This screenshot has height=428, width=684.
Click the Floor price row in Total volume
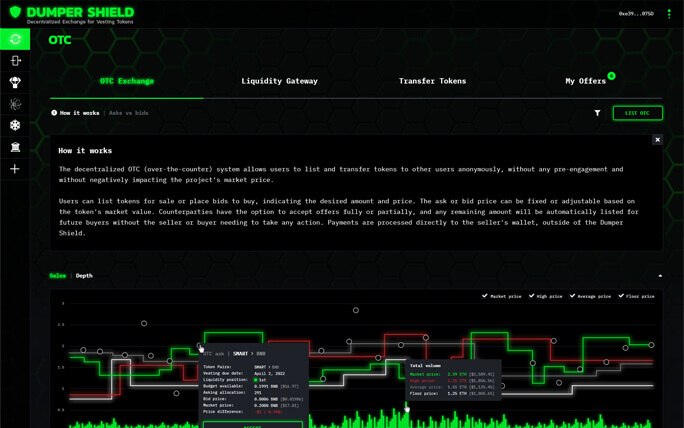click(452, 394)
